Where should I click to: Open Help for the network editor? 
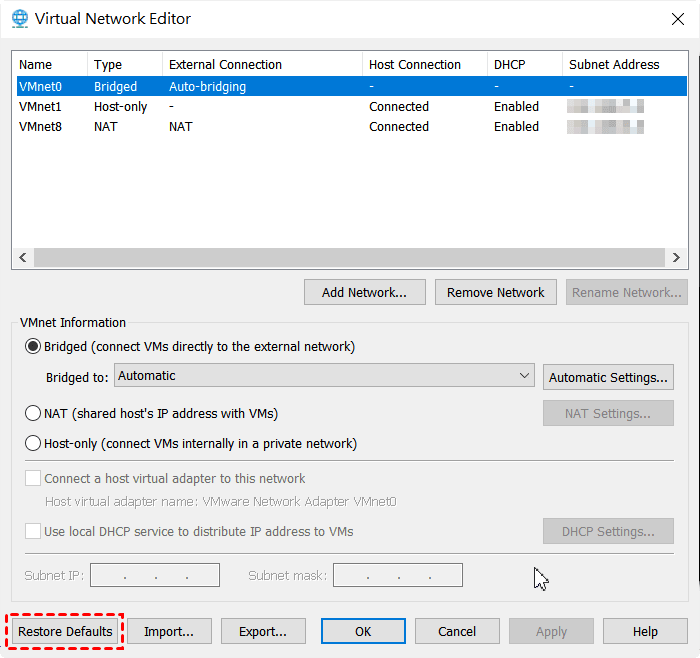(645, 631)
